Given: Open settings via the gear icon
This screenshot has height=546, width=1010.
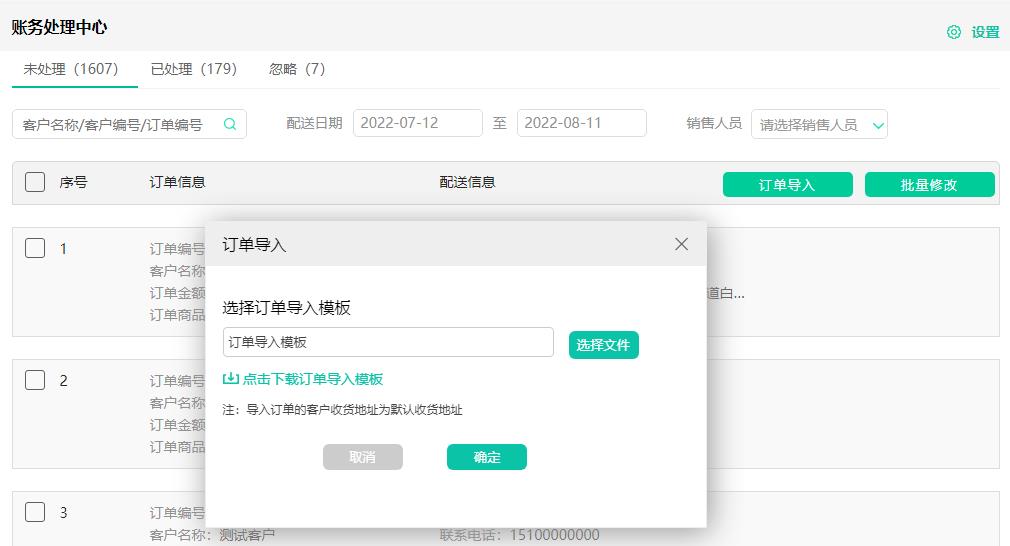Looking at the screenshot, I should tap(953, 32).
